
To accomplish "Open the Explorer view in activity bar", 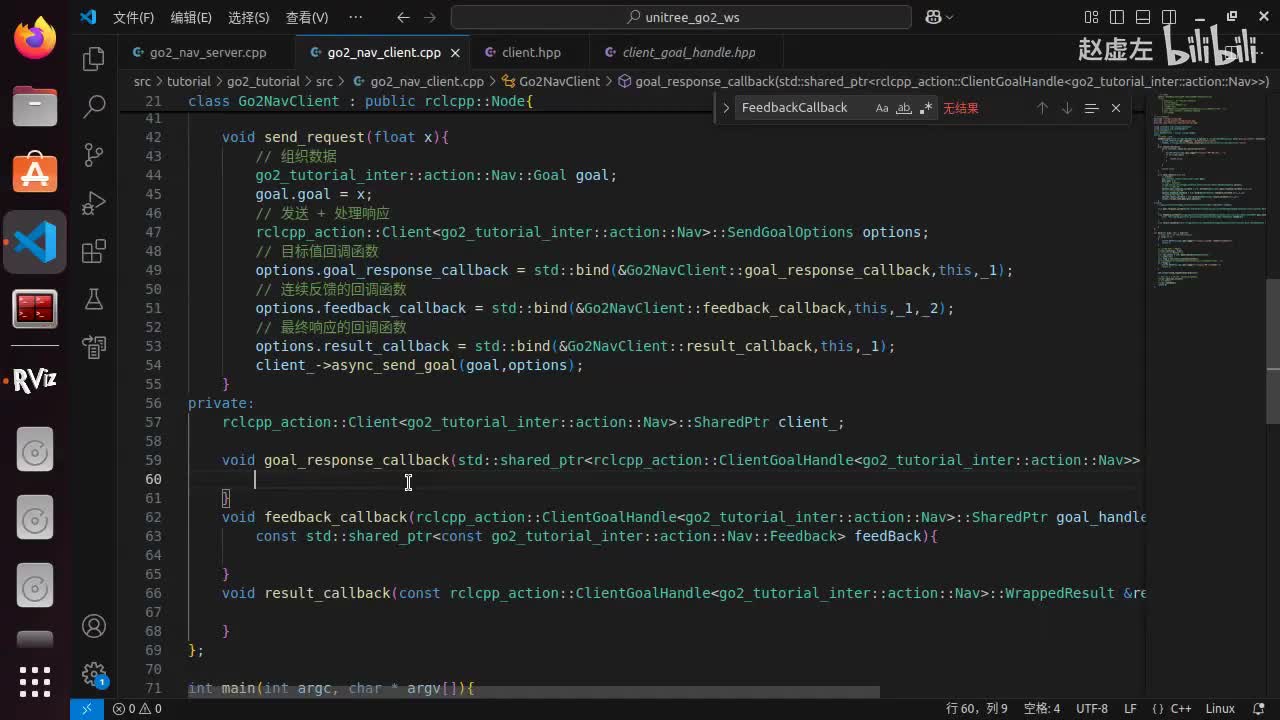I will (94, 59).
